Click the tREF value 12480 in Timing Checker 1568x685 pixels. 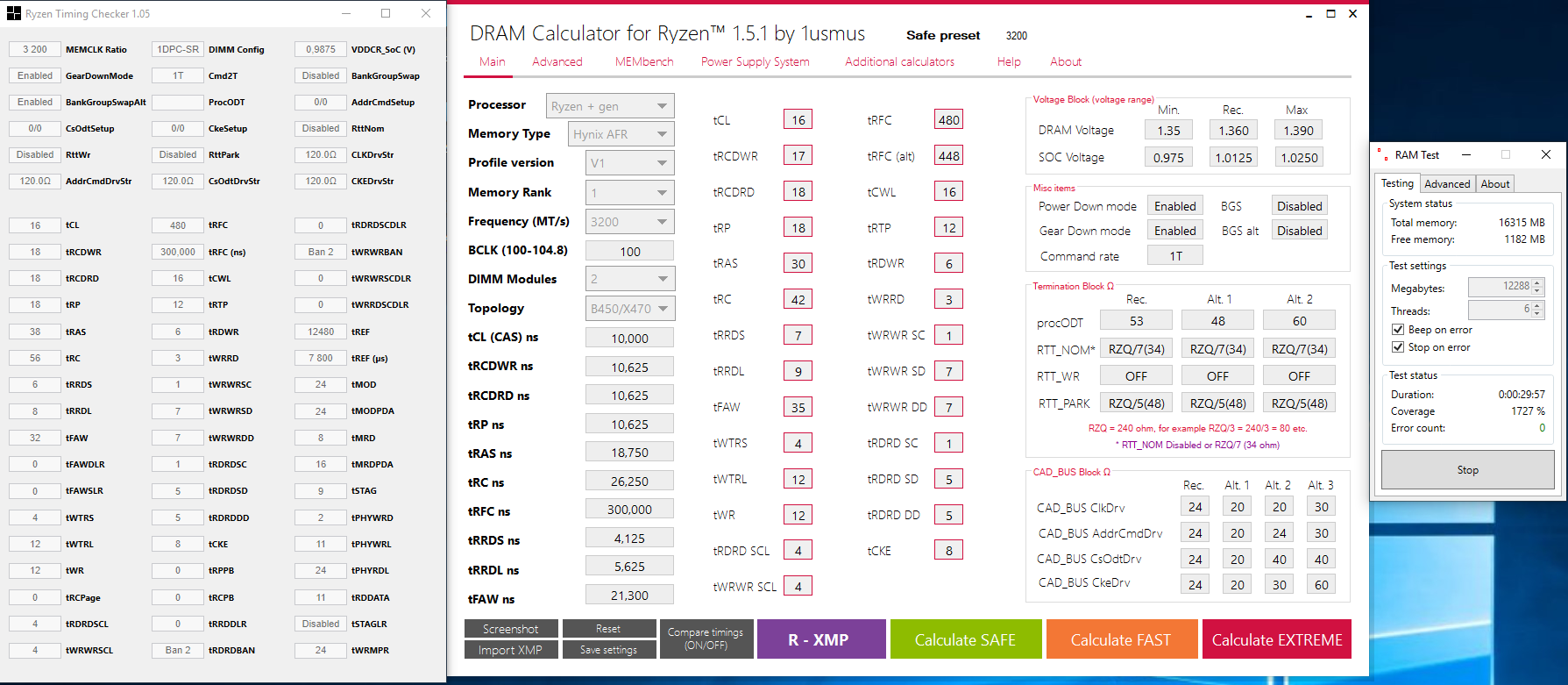click(320, 332)
